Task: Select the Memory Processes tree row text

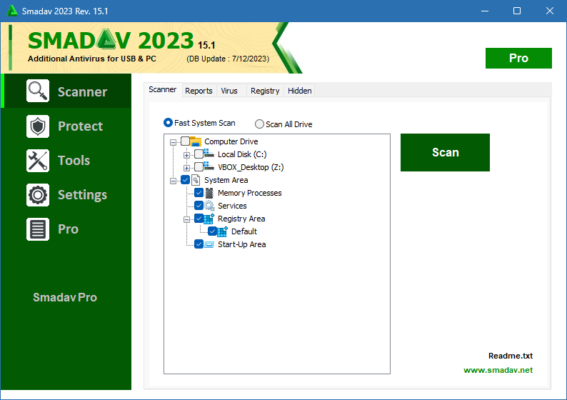Action: (x=250, y=193)
